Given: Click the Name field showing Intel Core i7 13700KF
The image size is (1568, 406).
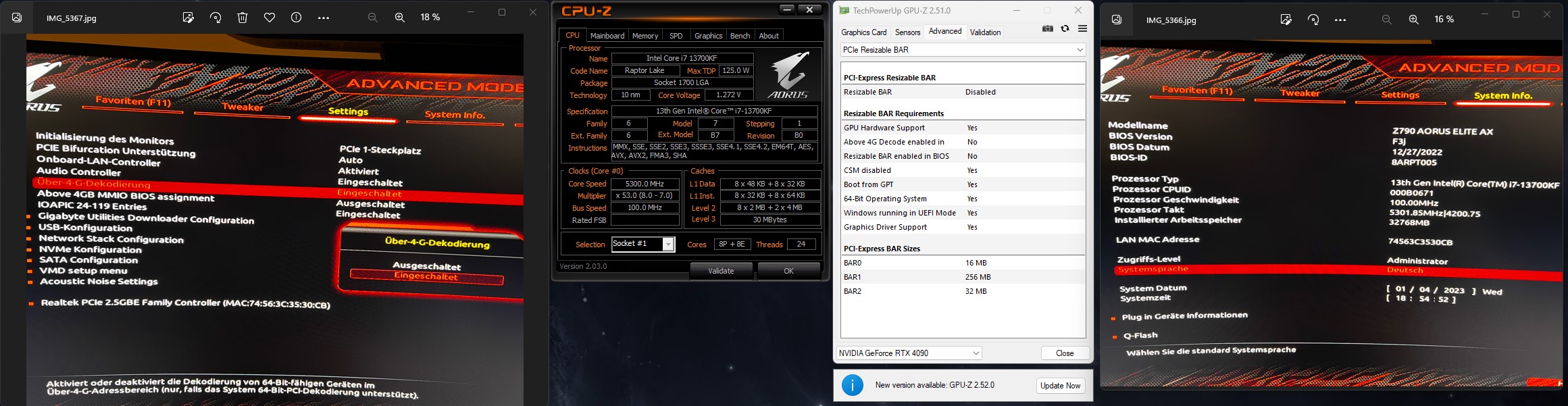Looking at the screenshot, I should pyautogui.click(x=682, y=58).
